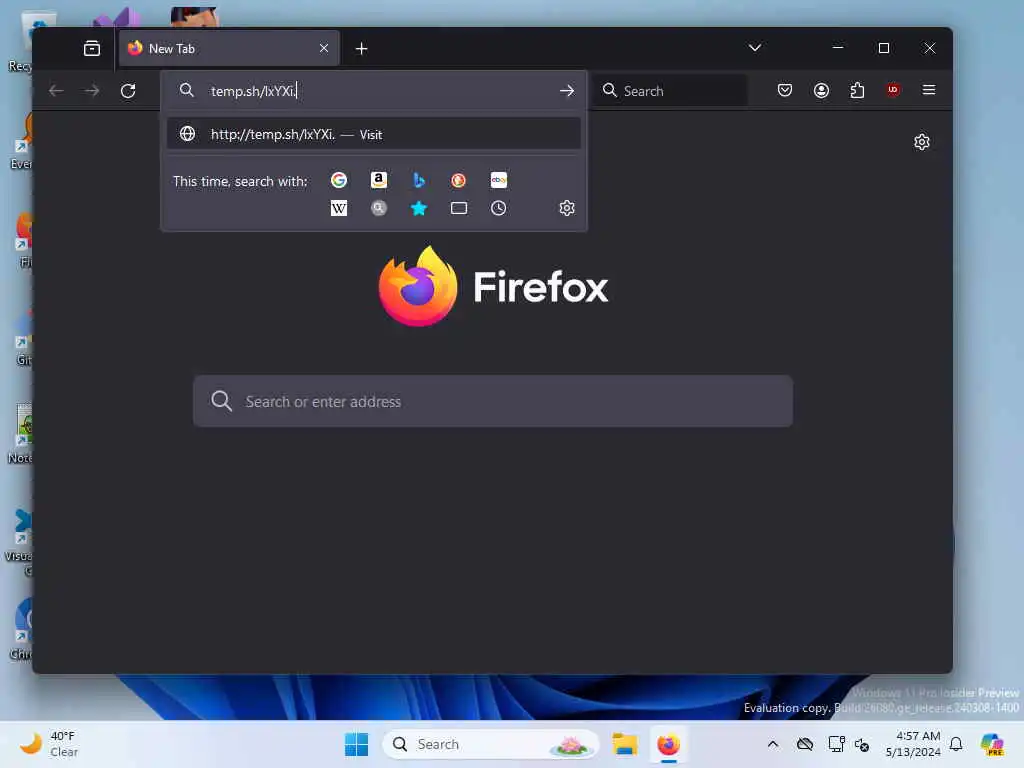Open a new tab with plus button
The width and height of the screenshot is (1024, 768).
pos(361,48)
